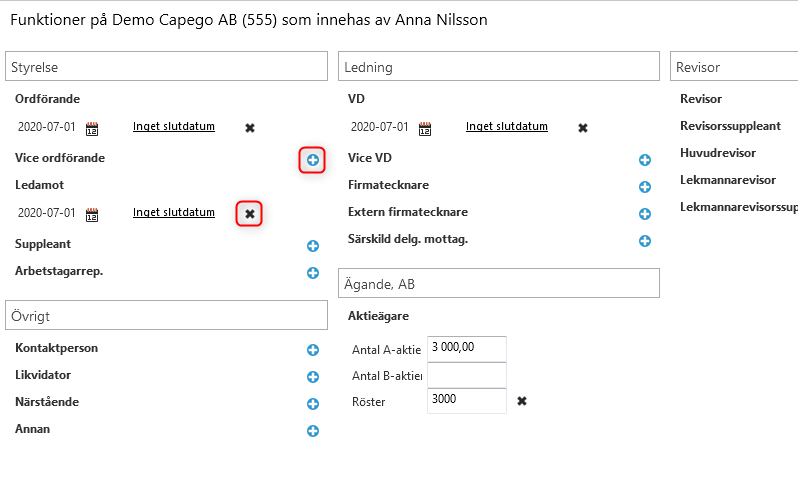Viewport: 798px width, 480px height.
Task: Add Suppleant function
Action: pyautogui.click(x=312, y=246)
